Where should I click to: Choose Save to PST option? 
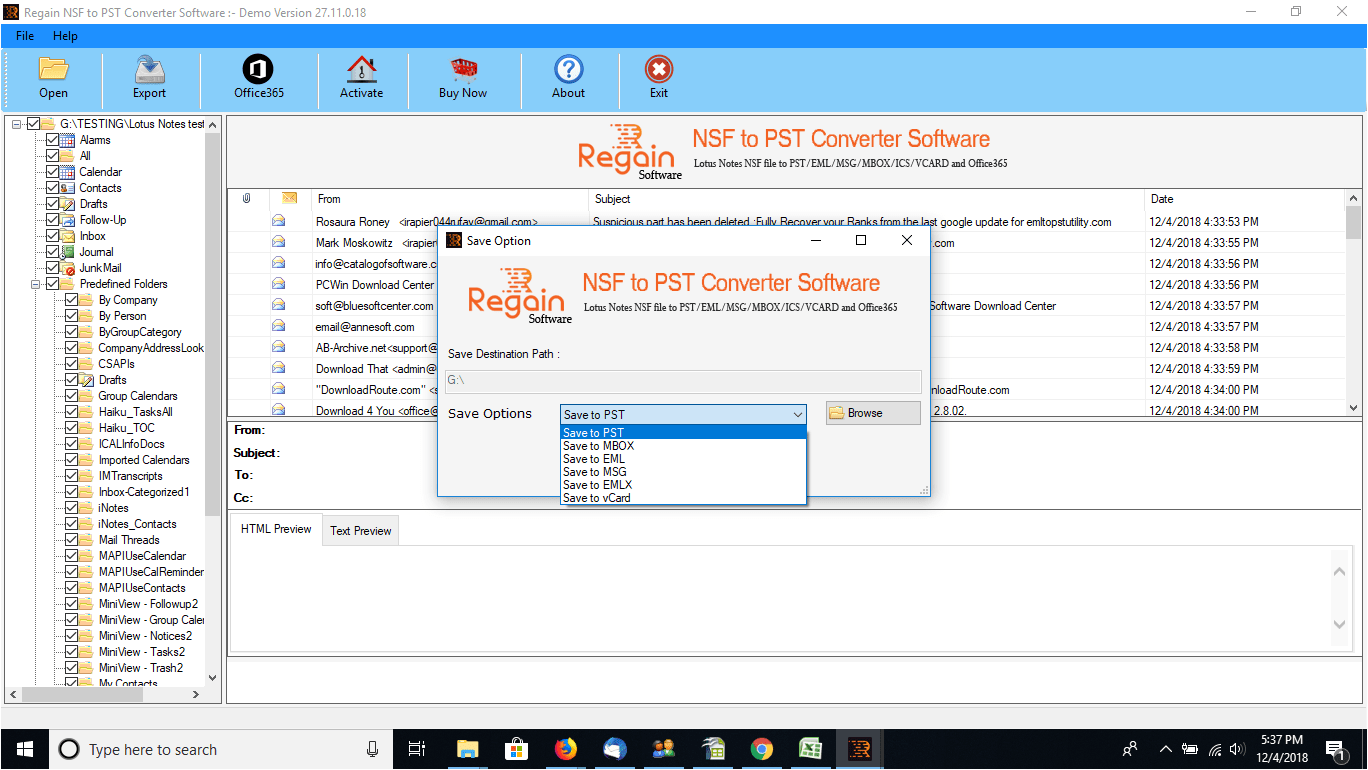point(683,433)
